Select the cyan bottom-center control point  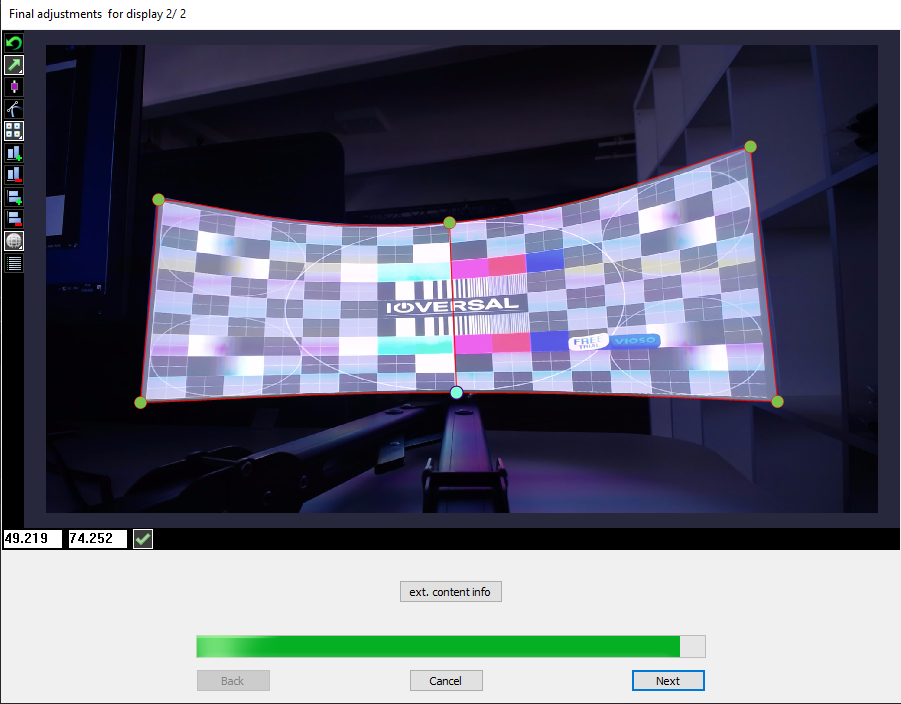tap(457, 393)
